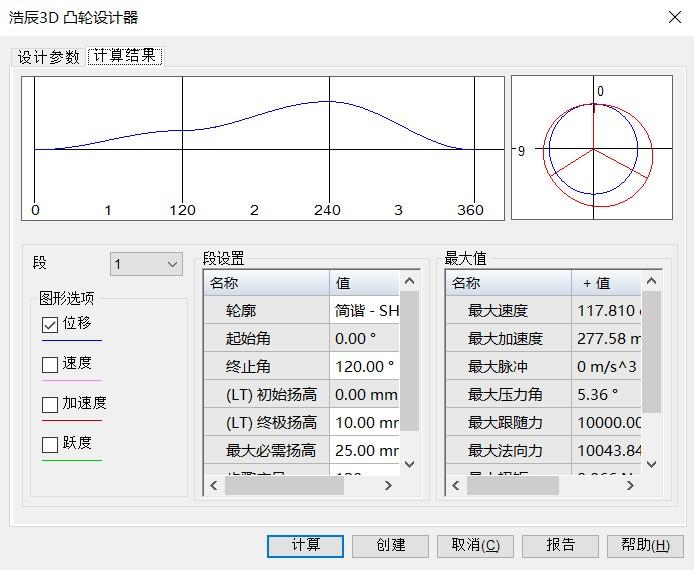Click right scroll arrow in 段设置 table
This screenshot has height=570, width=694.
(388, 485)
